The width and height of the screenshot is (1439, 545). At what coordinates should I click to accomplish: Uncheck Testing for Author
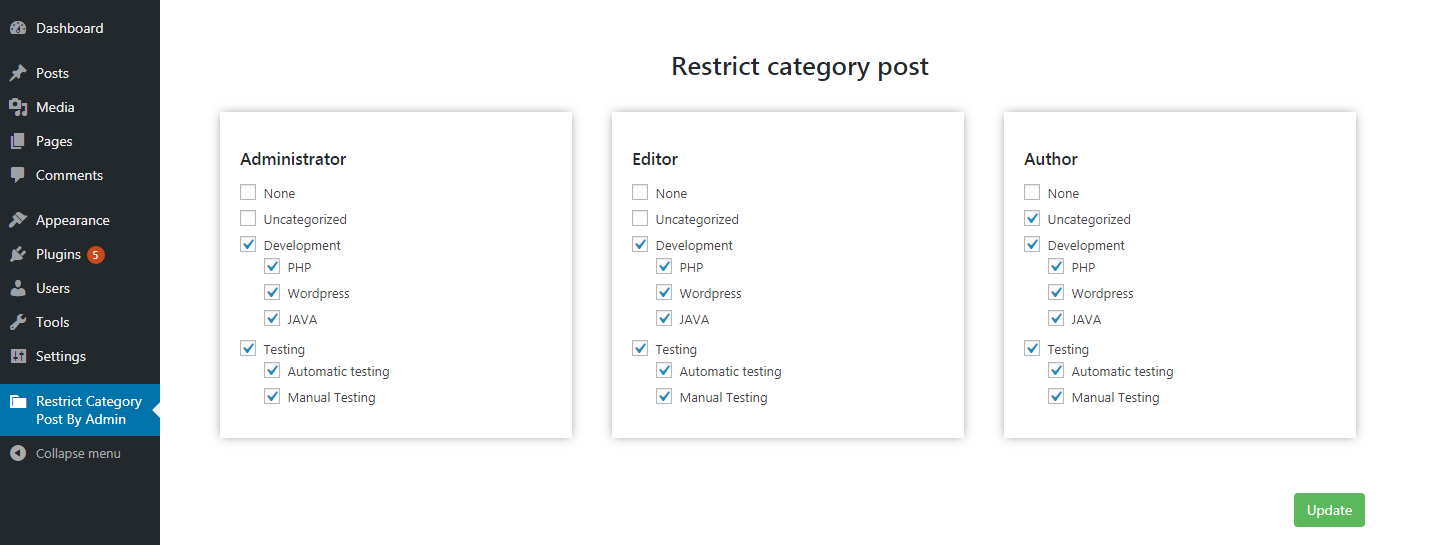(x=1032, y=348)
